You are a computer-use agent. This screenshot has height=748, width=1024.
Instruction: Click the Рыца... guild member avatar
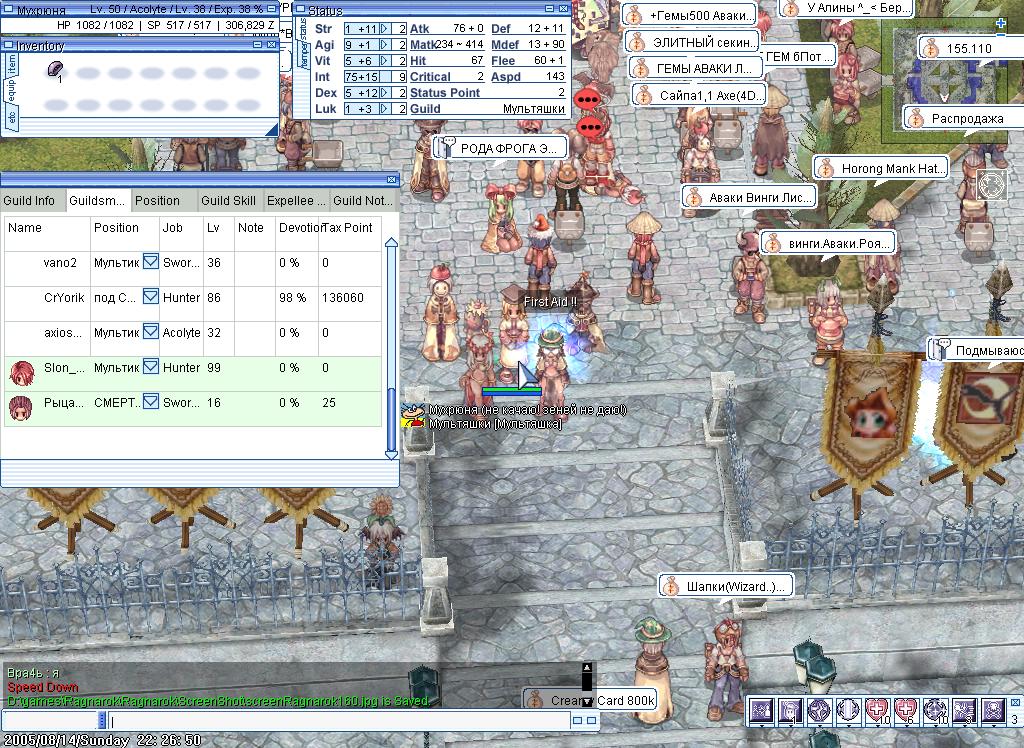click(x=21, y=408)
